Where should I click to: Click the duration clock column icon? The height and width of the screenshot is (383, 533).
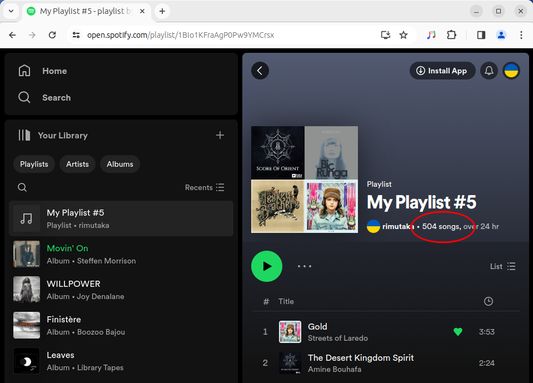point(488,301)
